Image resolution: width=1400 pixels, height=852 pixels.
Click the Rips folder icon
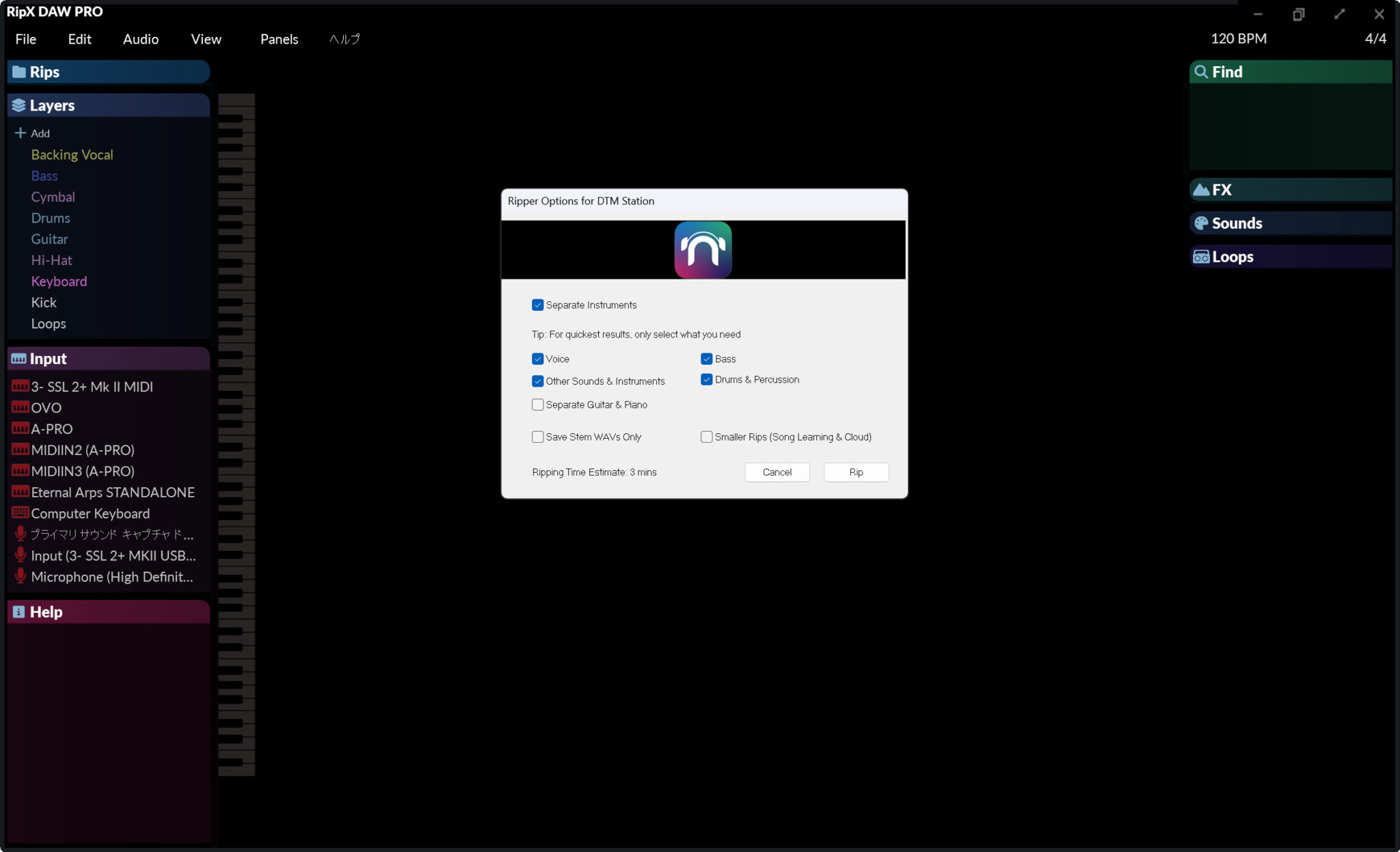(18, 71)
